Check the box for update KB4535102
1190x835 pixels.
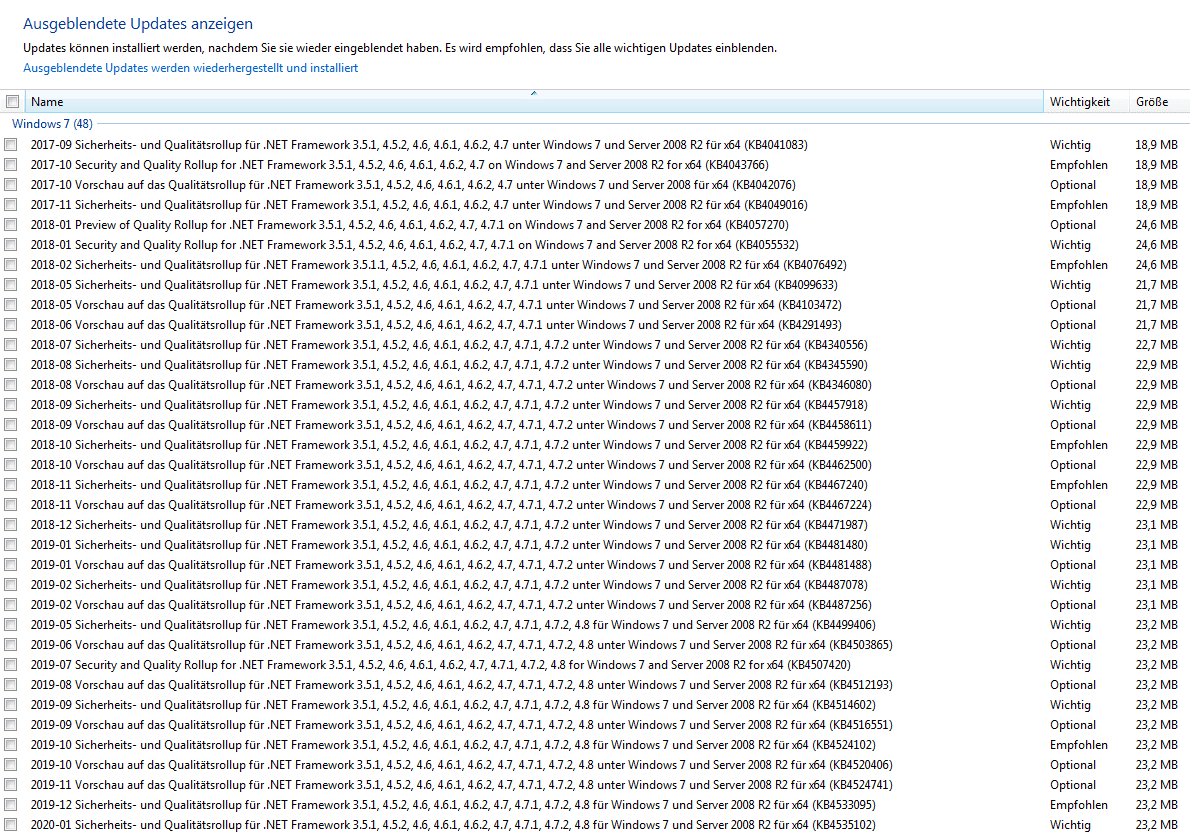click(11, 824)
